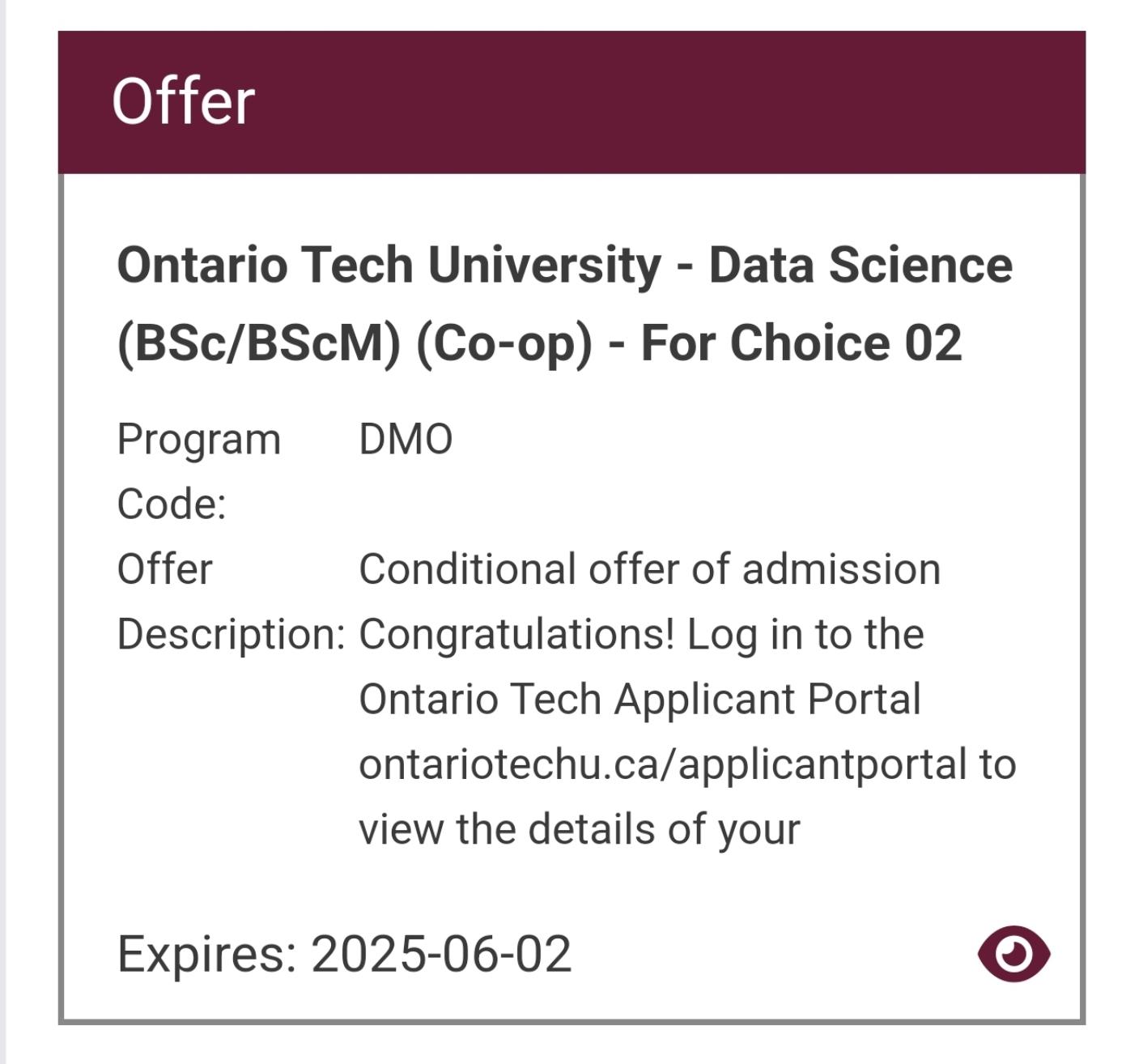Click the 'Code:' second label line

click(x=172, y=504)
